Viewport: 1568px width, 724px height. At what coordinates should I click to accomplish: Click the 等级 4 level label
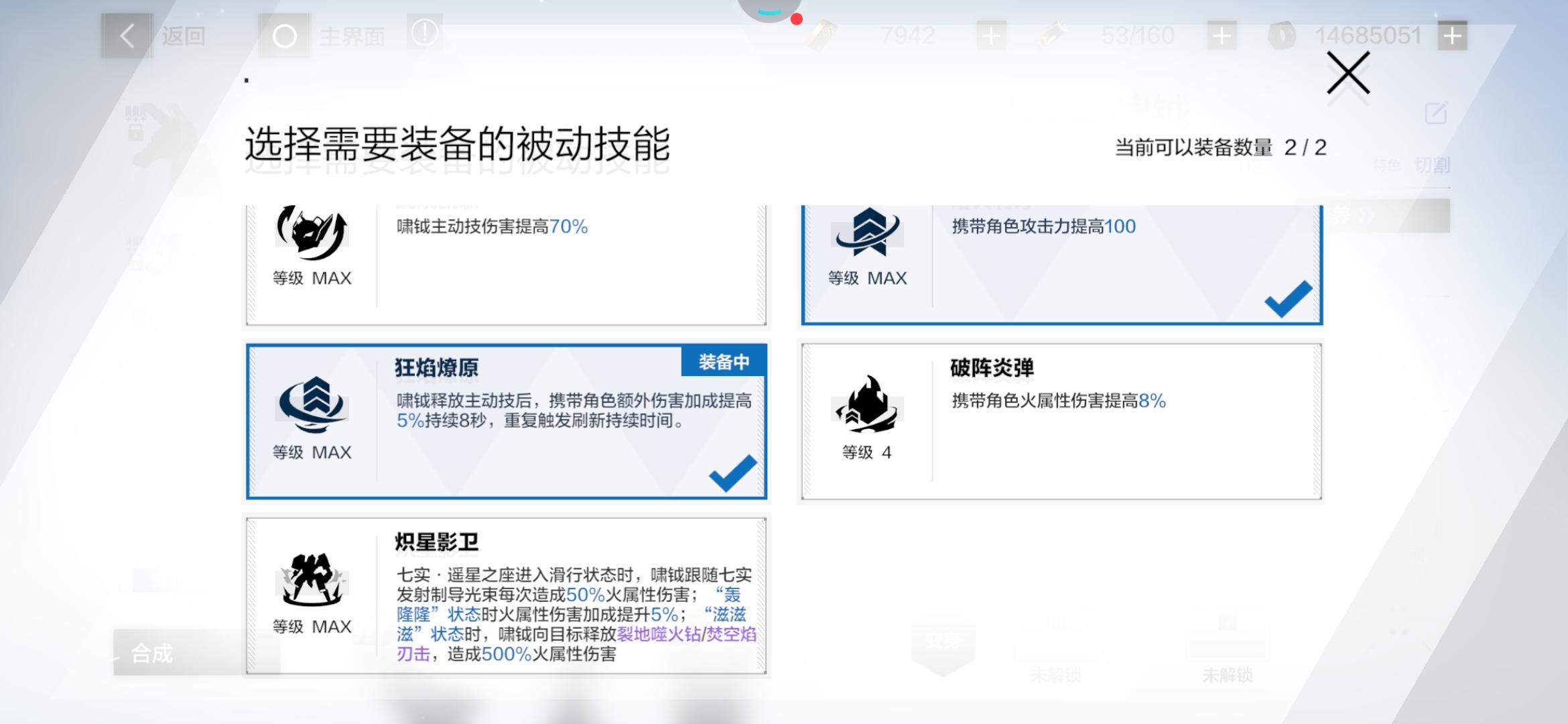[x=867, y=452]
